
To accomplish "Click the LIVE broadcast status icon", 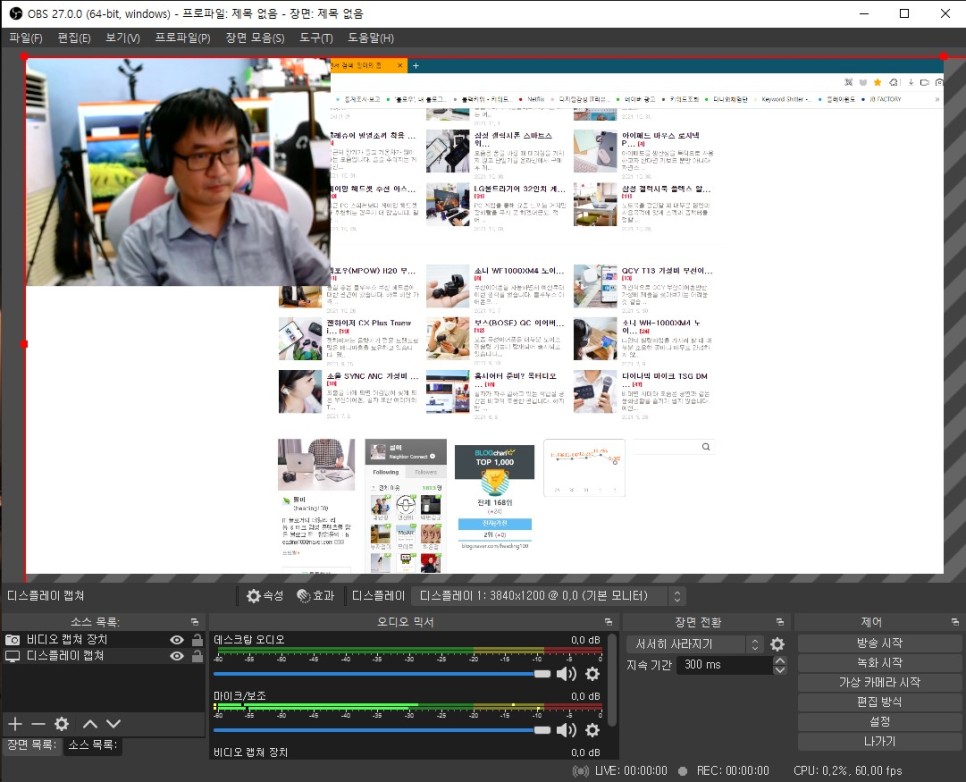I will (580, 771).
